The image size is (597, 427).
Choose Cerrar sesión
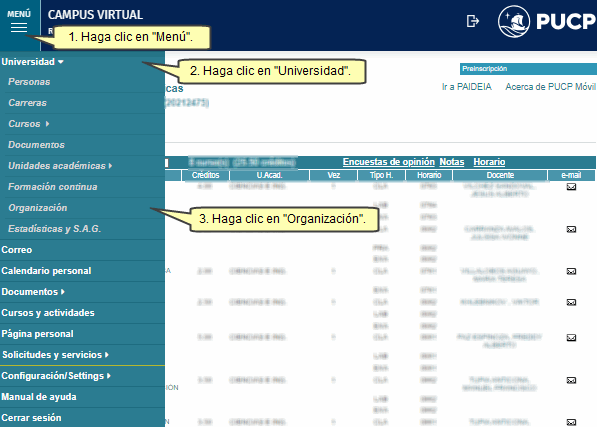(31, 417)
